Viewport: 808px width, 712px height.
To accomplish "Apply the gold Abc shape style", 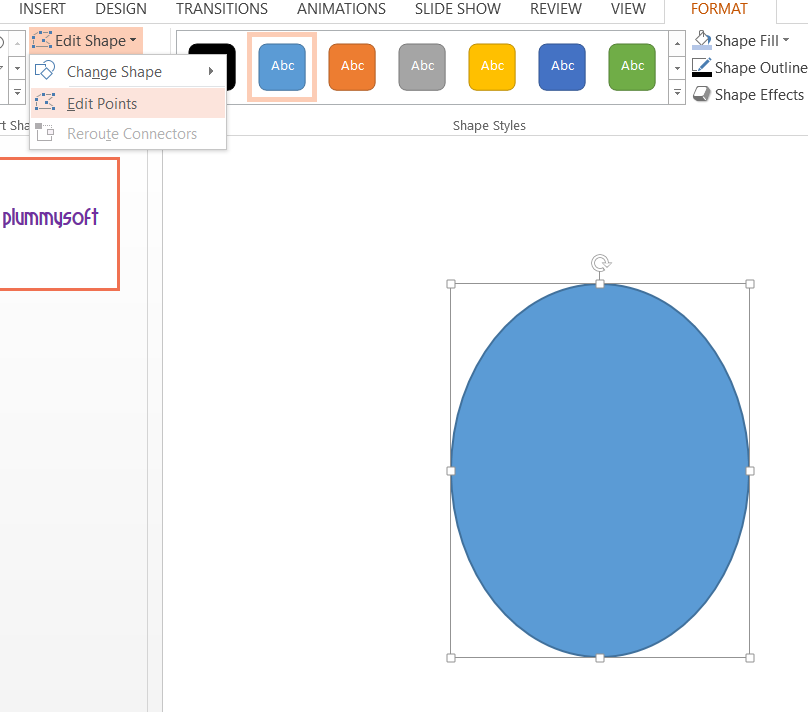I will (492, 67).
